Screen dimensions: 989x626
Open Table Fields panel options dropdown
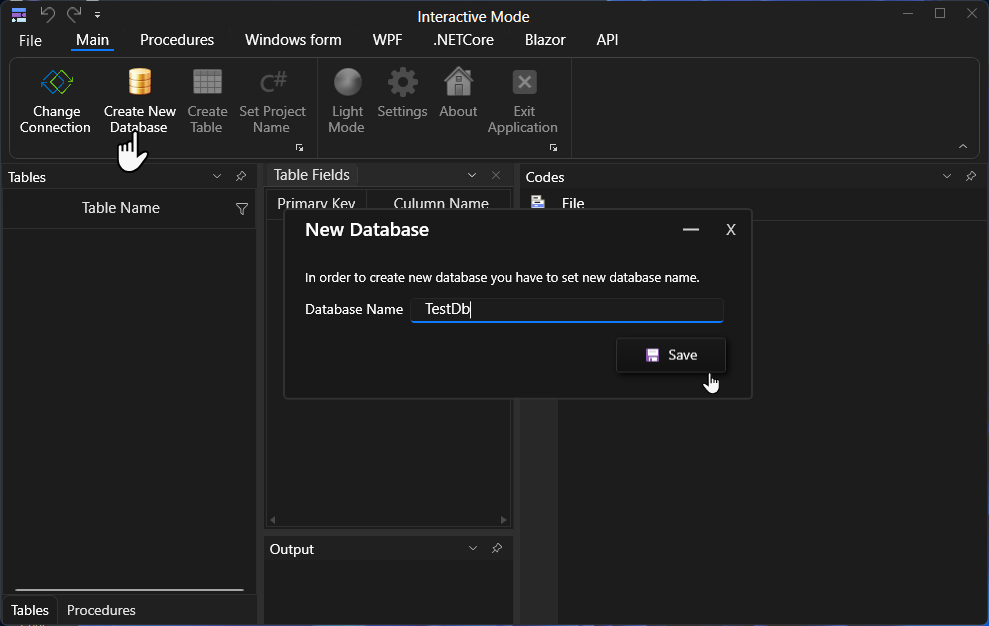[x=472, y=175]
